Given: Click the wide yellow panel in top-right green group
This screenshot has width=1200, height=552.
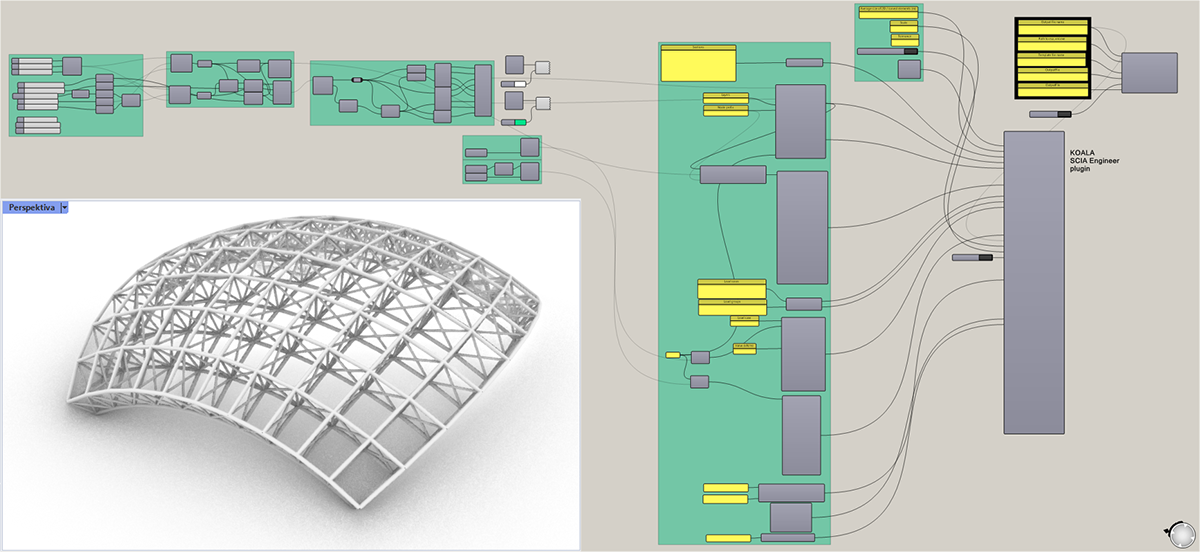Looking at the screenshot, I should [x=888, y=13].
